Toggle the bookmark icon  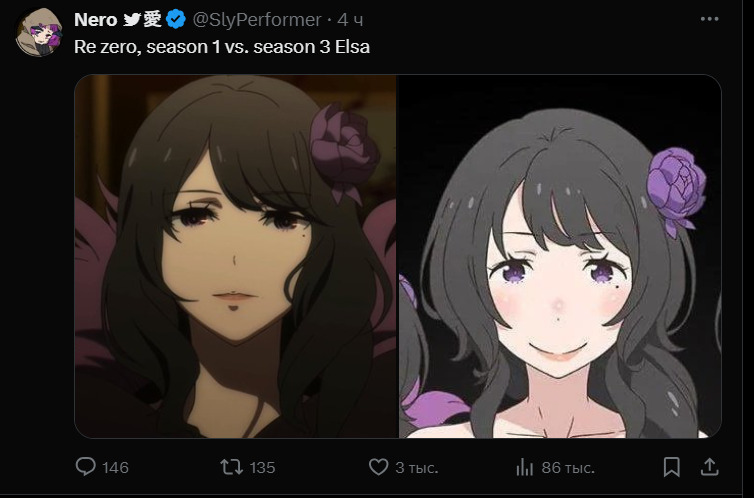click(x=671, y=467)
